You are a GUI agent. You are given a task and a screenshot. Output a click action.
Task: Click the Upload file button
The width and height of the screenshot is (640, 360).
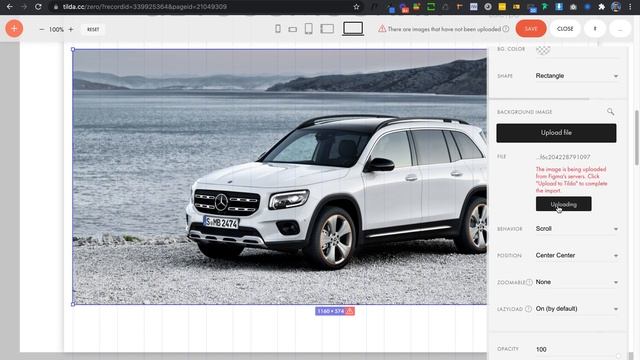556,133
